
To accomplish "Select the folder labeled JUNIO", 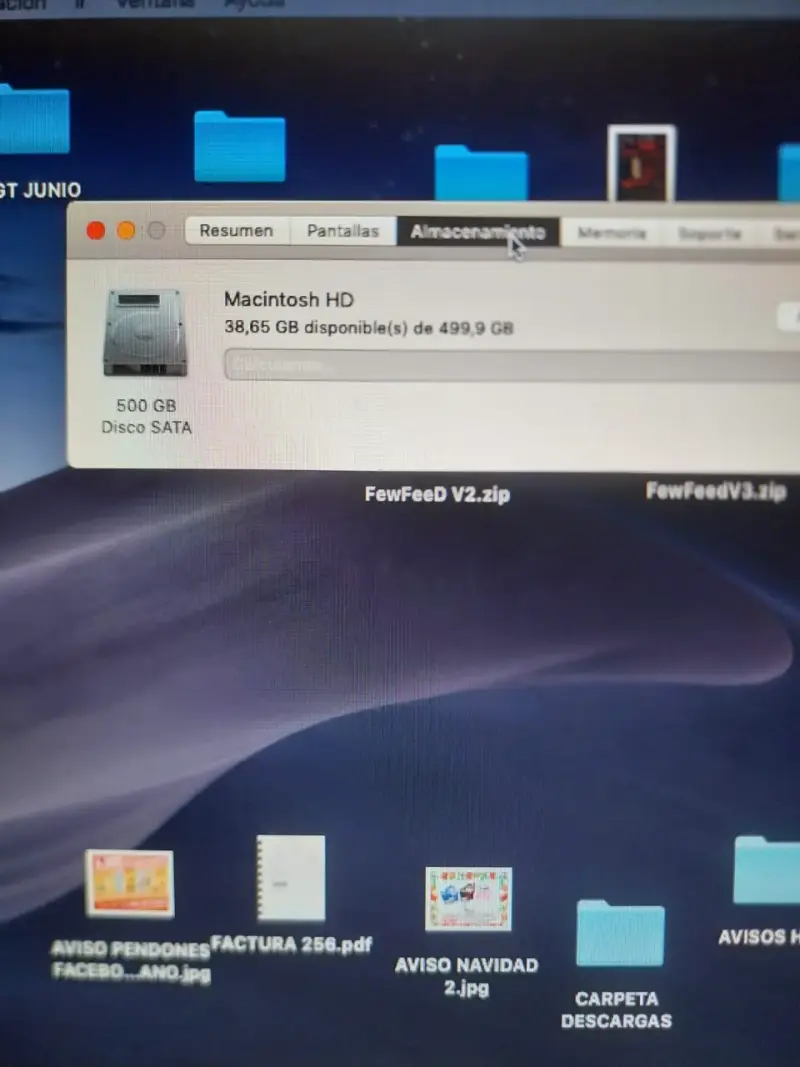I will click(x=34, y=120).
